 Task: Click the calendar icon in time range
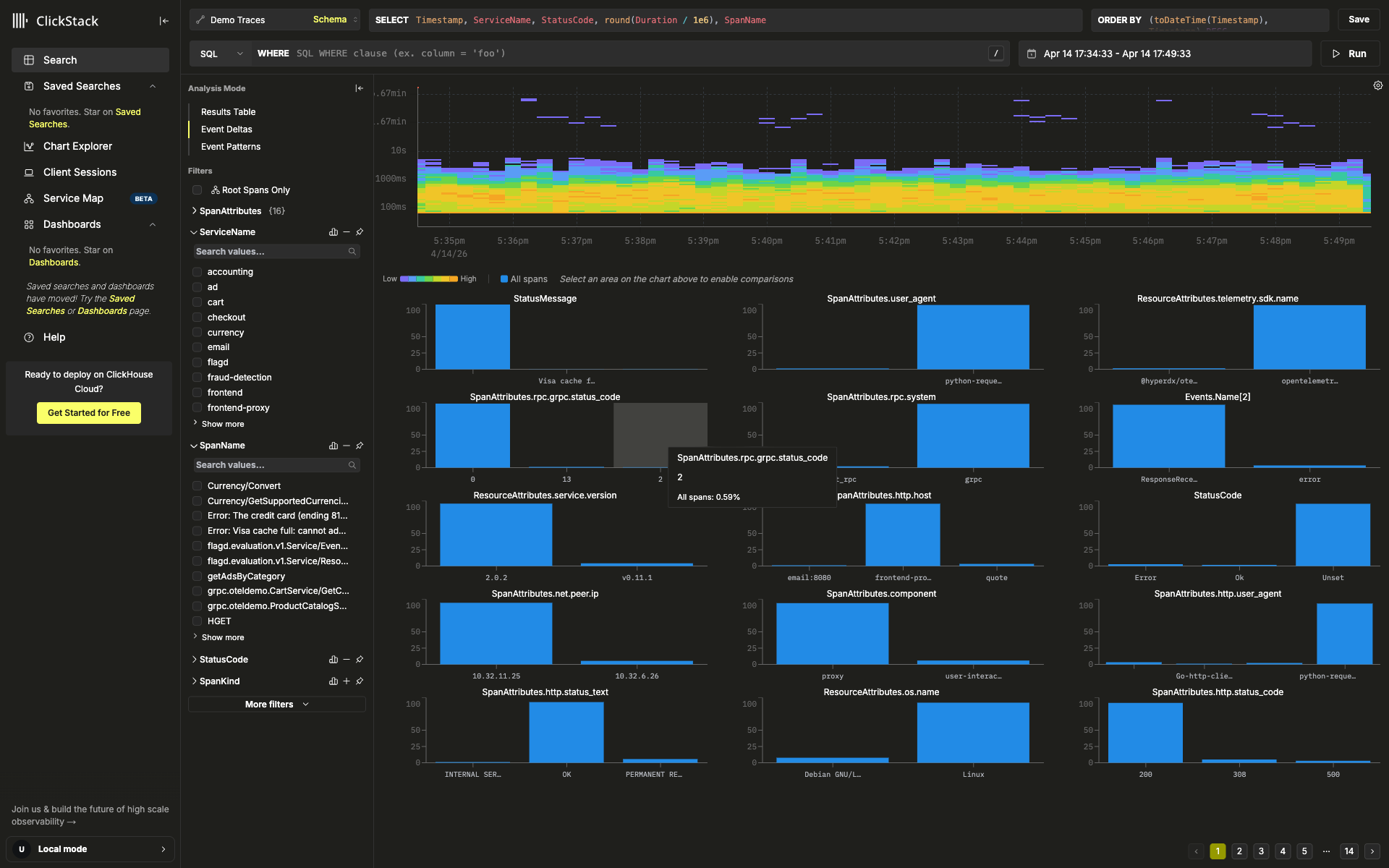click(1032, 54)
